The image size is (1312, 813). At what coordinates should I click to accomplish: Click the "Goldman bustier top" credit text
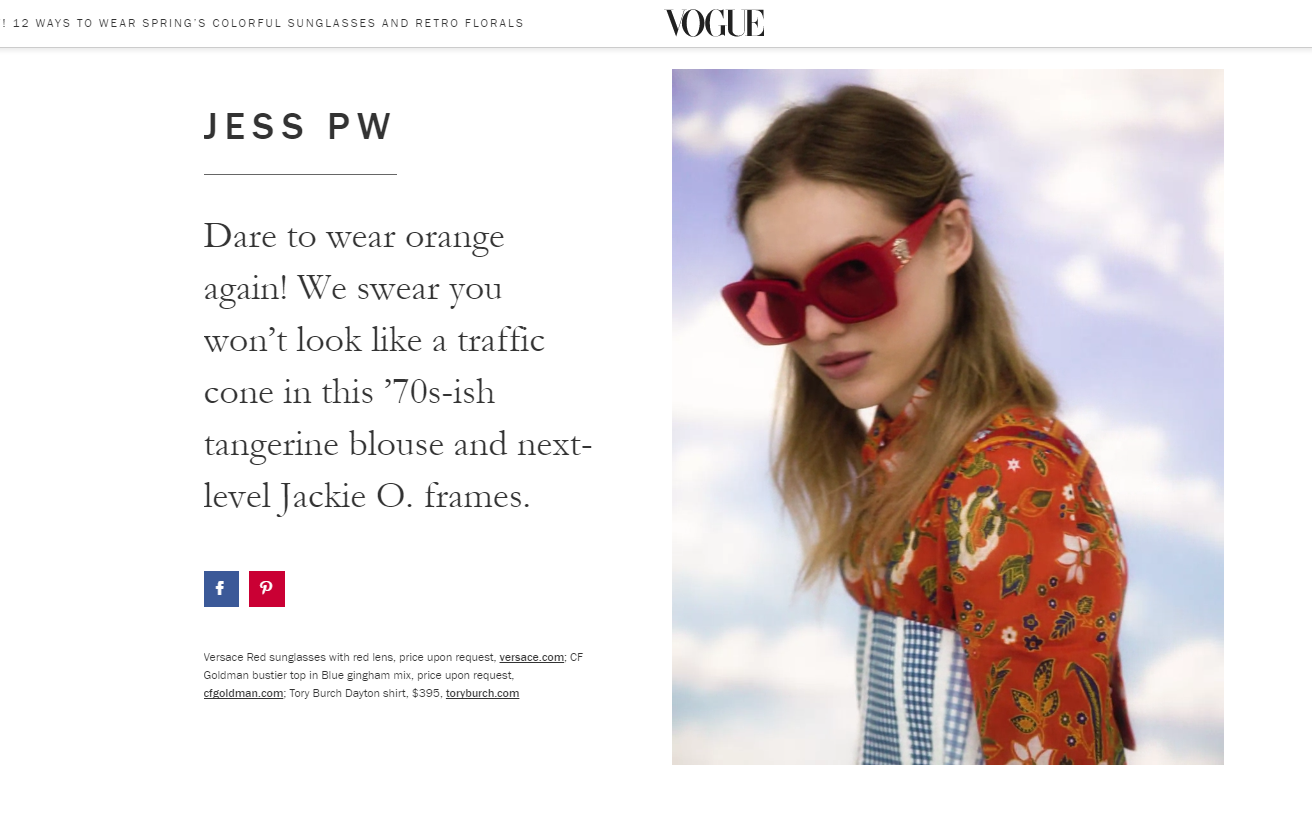click(257, 675)
